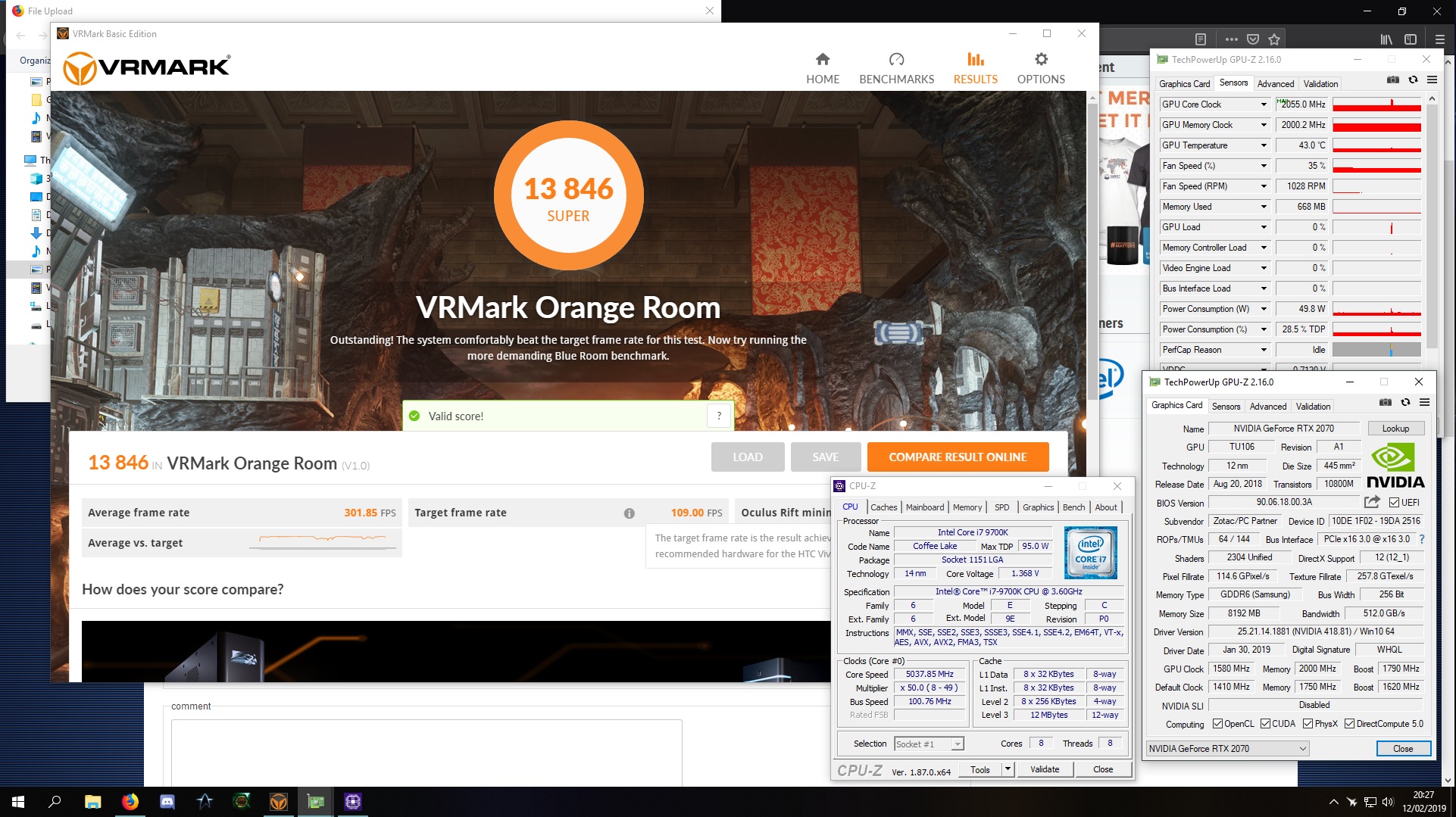Viewport: 1456px width, 817px height.
Task: Expand GPU Core Clock sensor dropdown
Action: pyautogui.click(x=1264, y=104)
